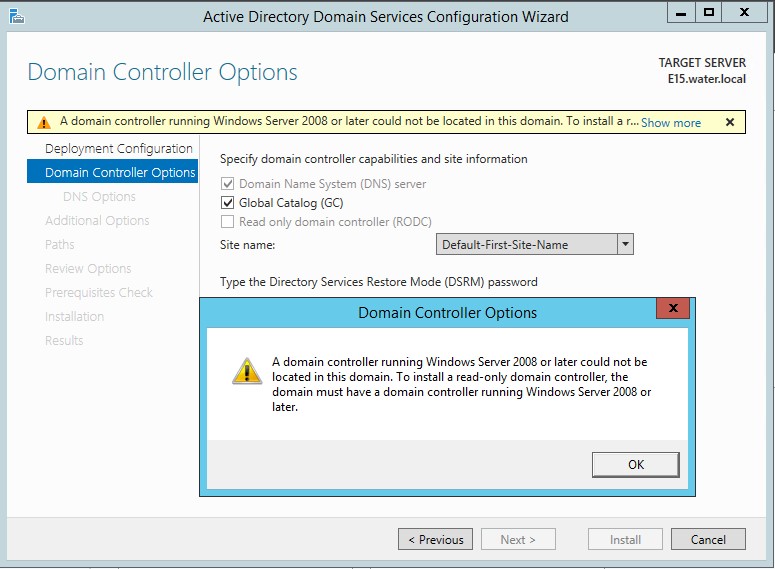Expand the Site name dropdown arrow

(x=625, y=244)
